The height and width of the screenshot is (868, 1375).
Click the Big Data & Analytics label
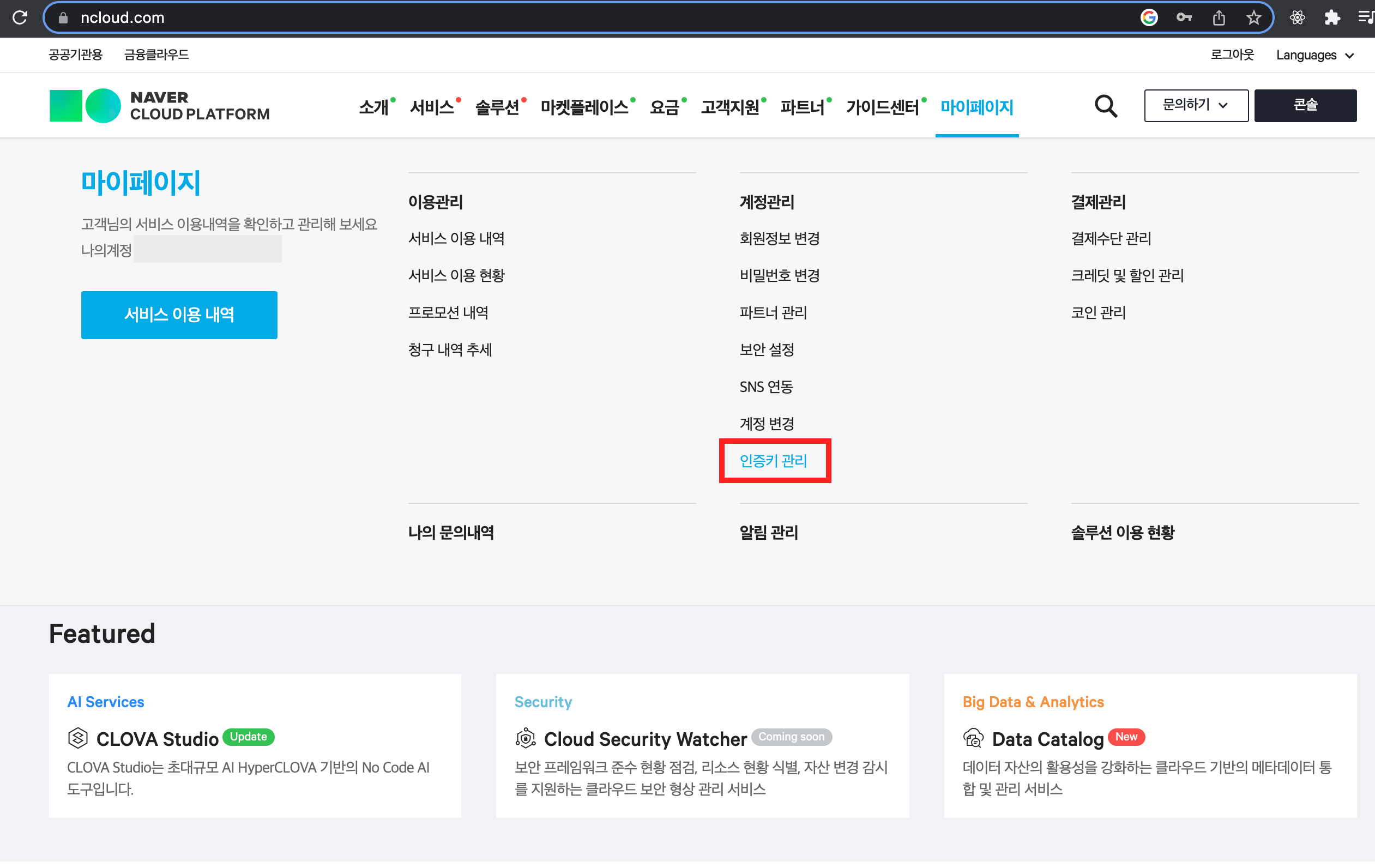click(x=1033, y=702)
